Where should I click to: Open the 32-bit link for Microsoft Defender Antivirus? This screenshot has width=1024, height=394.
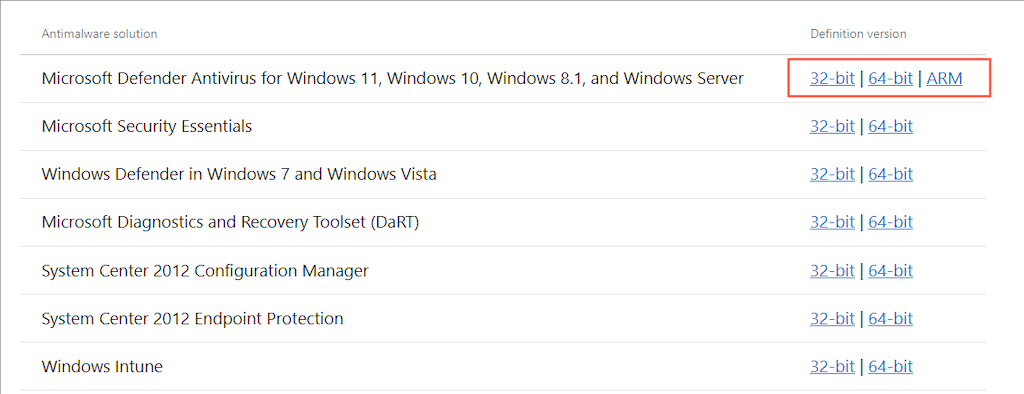tap(832, 78)
